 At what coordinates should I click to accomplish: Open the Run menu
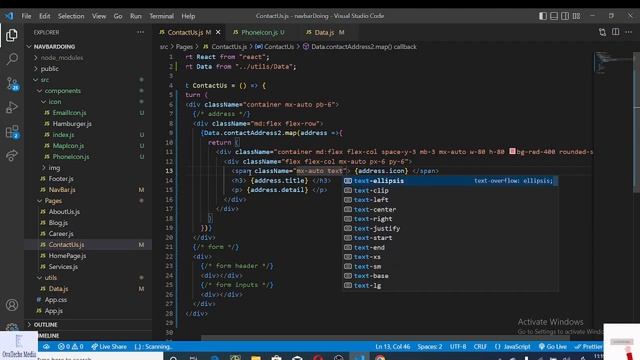(136, 16)
